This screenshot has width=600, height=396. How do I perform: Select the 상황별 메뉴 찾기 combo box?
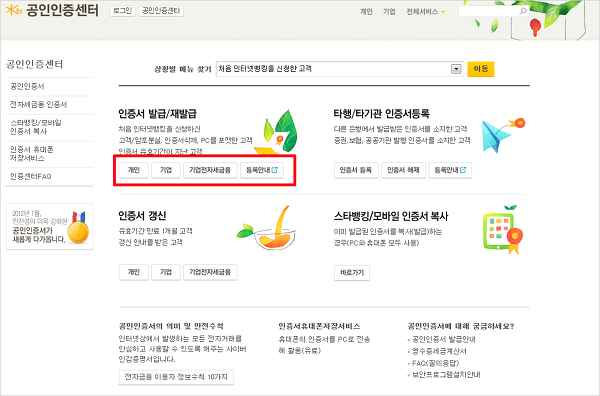[339, 69]
